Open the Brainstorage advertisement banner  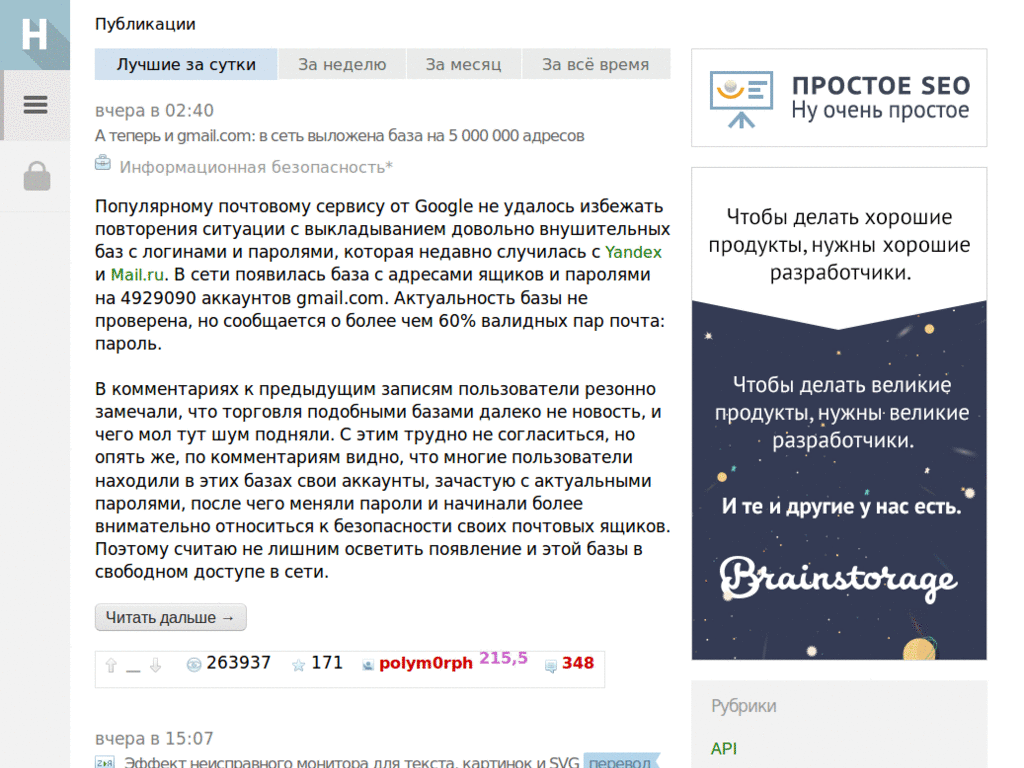pyautogui.click(x=839, y=413)
